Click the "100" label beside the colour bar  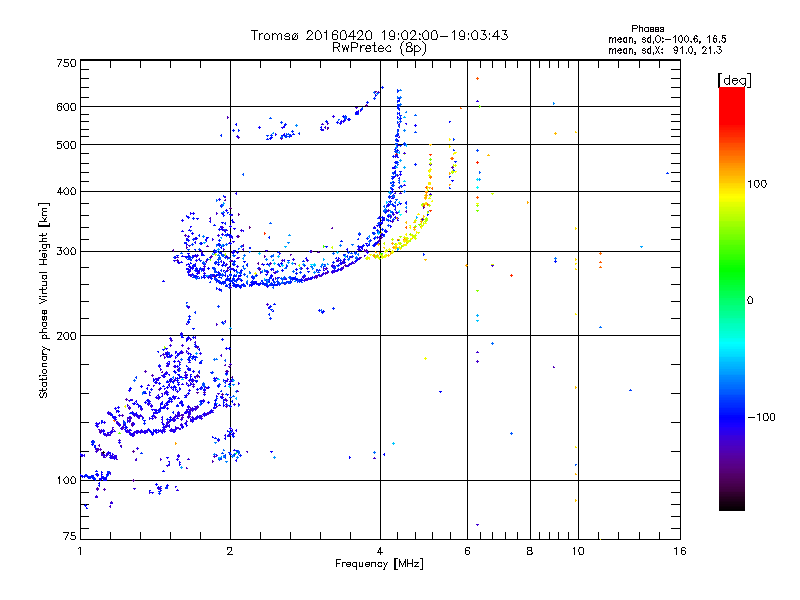click(757, 184)
